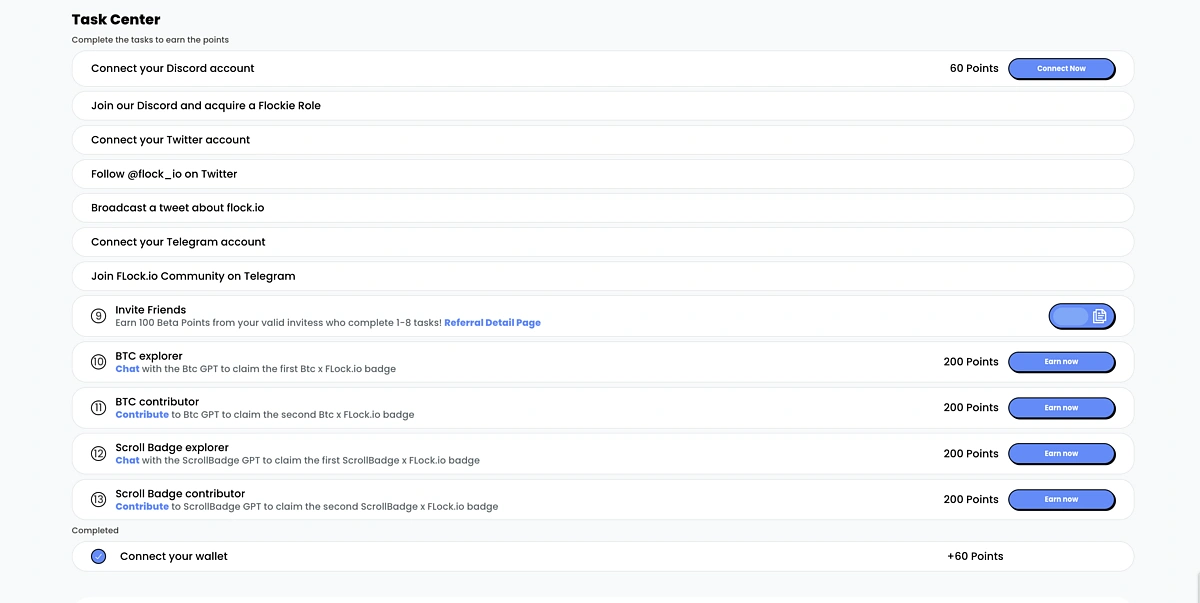Click the 'BTC explorer' title

pyautogui.click(x=149, y=356)
